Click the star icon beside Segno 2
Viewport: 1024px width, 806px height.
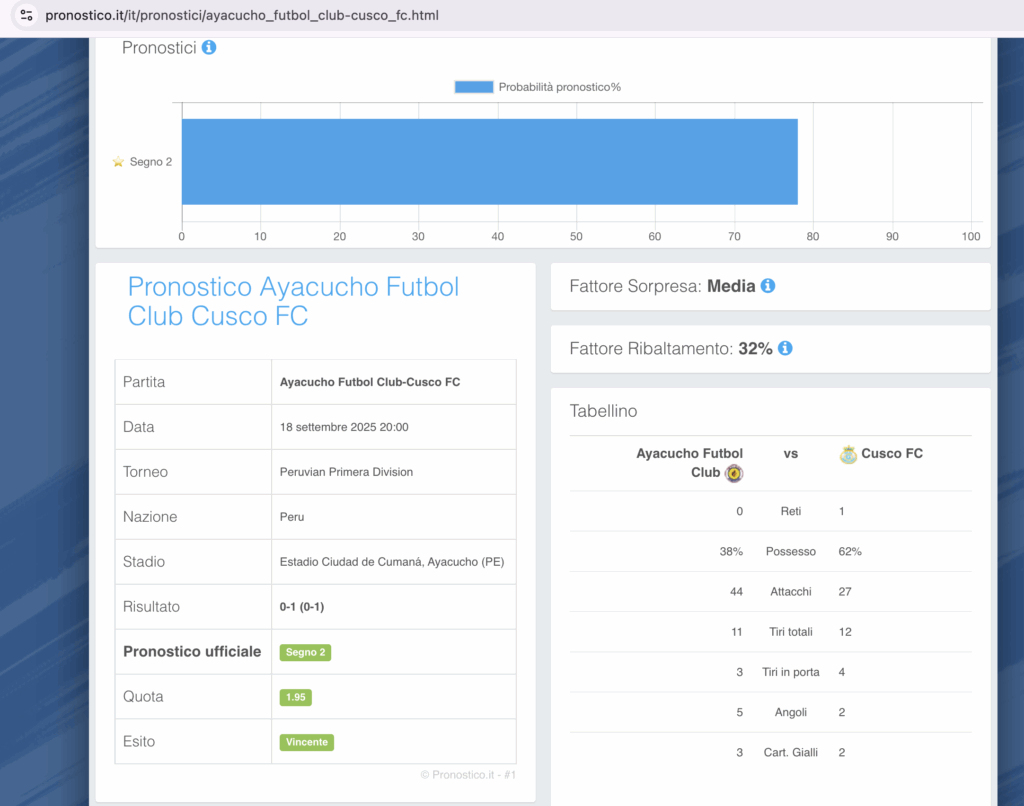(x=118, y=161)
